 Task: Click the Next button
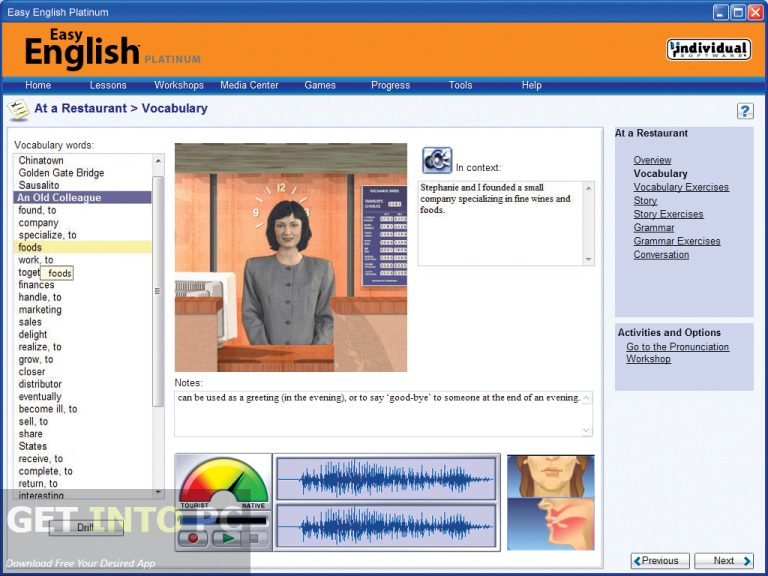click(724, 561)
